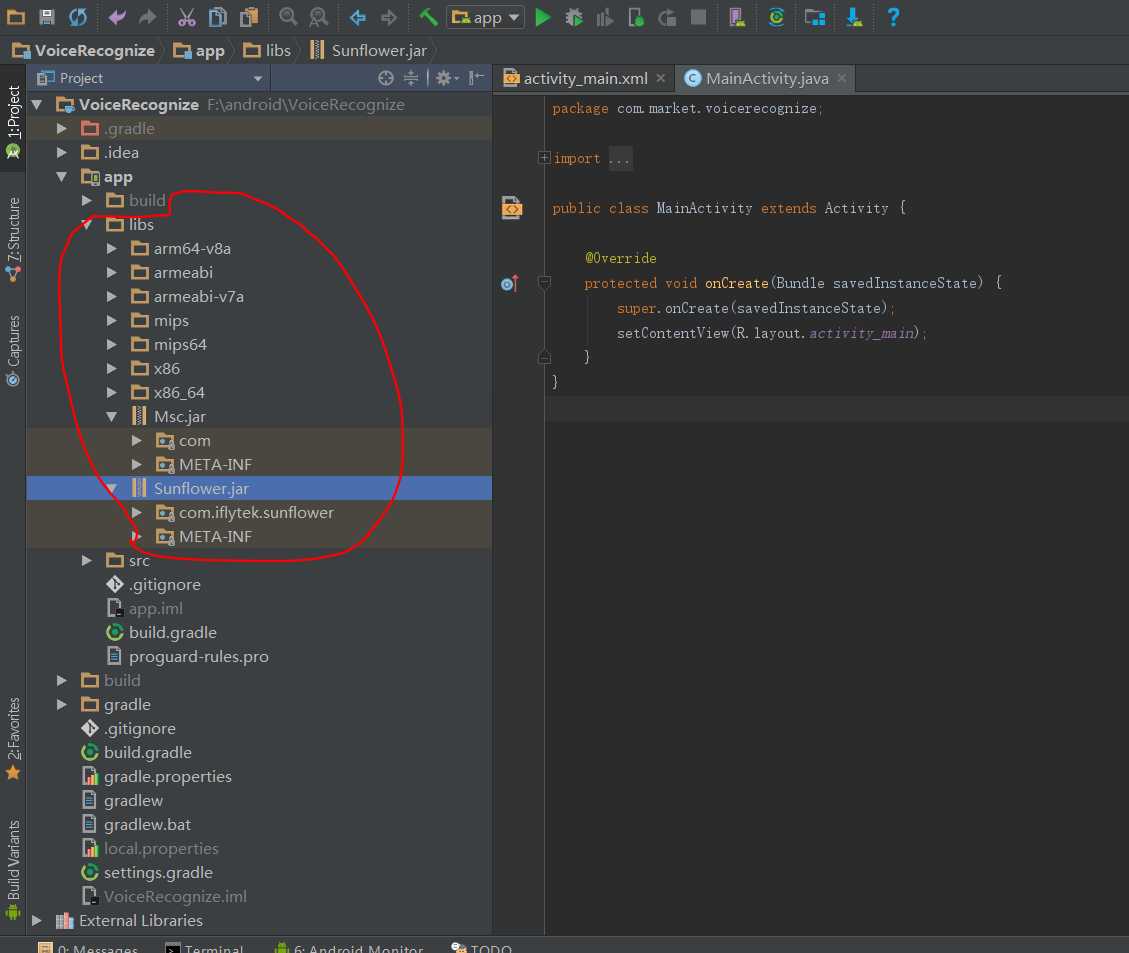Expand the import fold in the editor
The height and width of the screenshot is (953, 1129).
click(x=544, y=158)
